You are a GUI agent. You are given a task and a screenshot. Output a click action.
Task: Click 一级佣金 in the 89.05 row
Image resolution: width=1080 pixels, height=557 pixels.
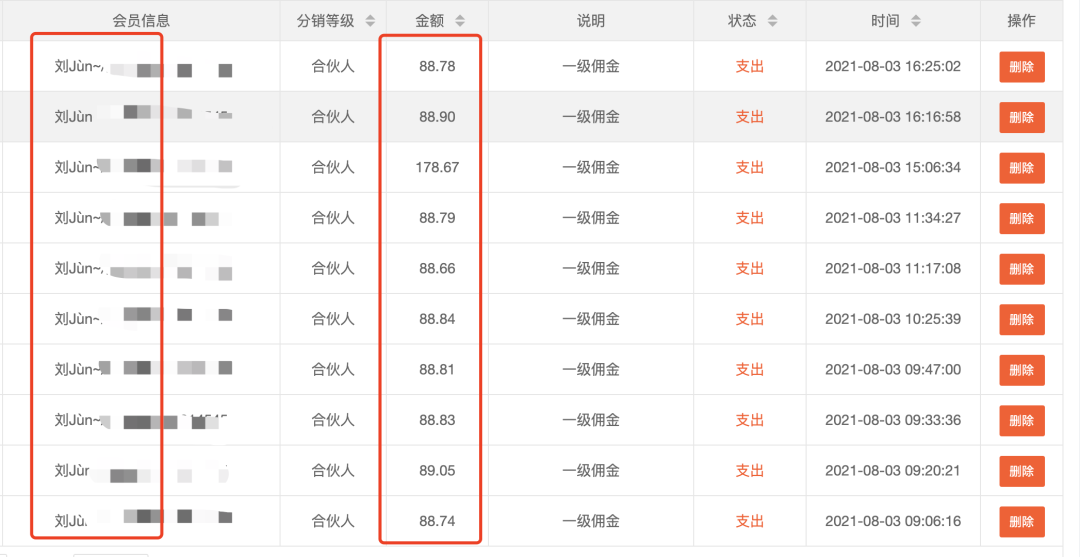(591, 471)
